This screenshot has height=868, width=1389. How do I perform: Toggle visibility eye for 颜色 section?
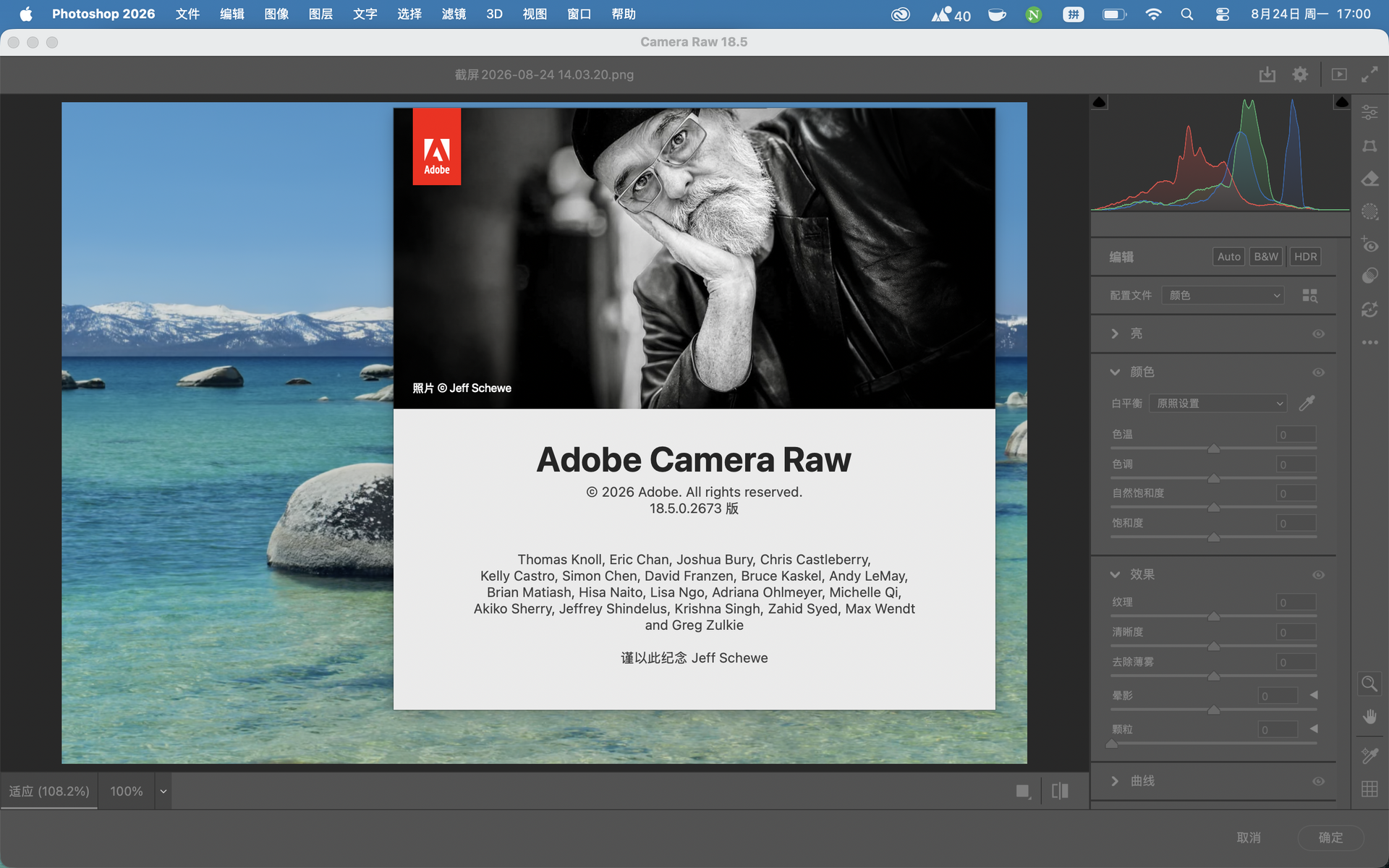point(1318,372)
